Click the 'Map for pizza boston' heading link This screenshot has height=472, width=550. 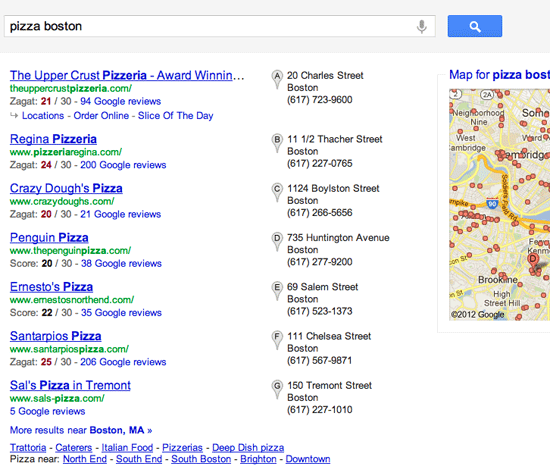499,75
